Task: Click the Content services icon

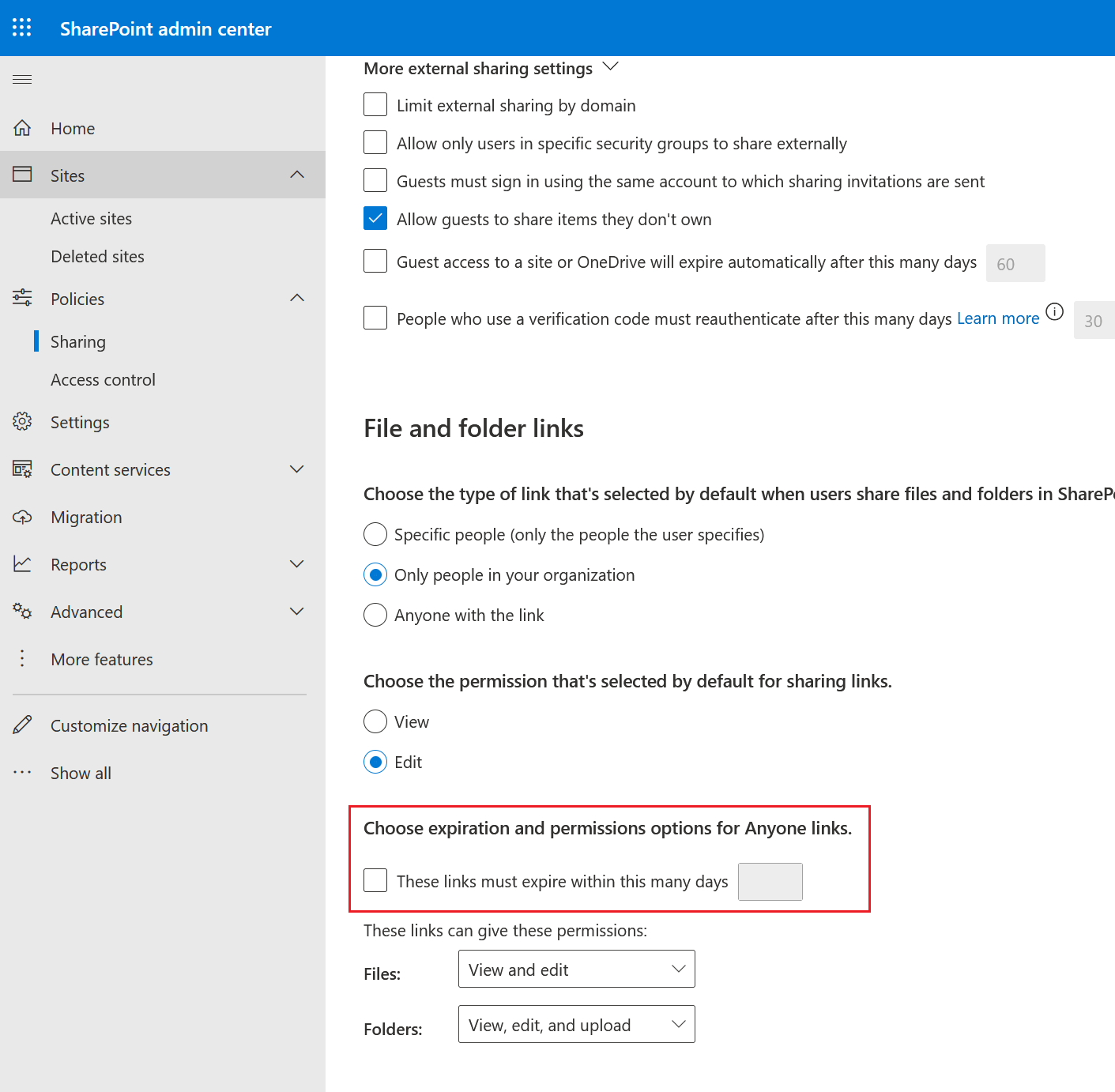Action: pyautogui.click(x=22, y=469)
